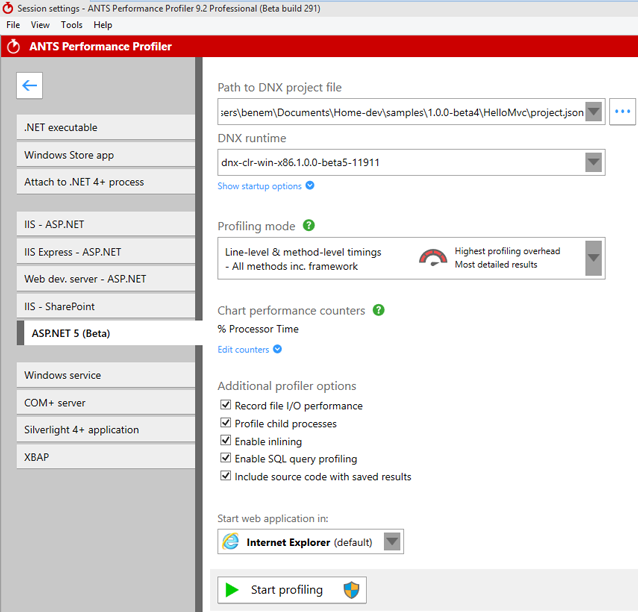Expand the Edit counters chevron
Screen dimensions: 638x612
[x=277, y=349]
